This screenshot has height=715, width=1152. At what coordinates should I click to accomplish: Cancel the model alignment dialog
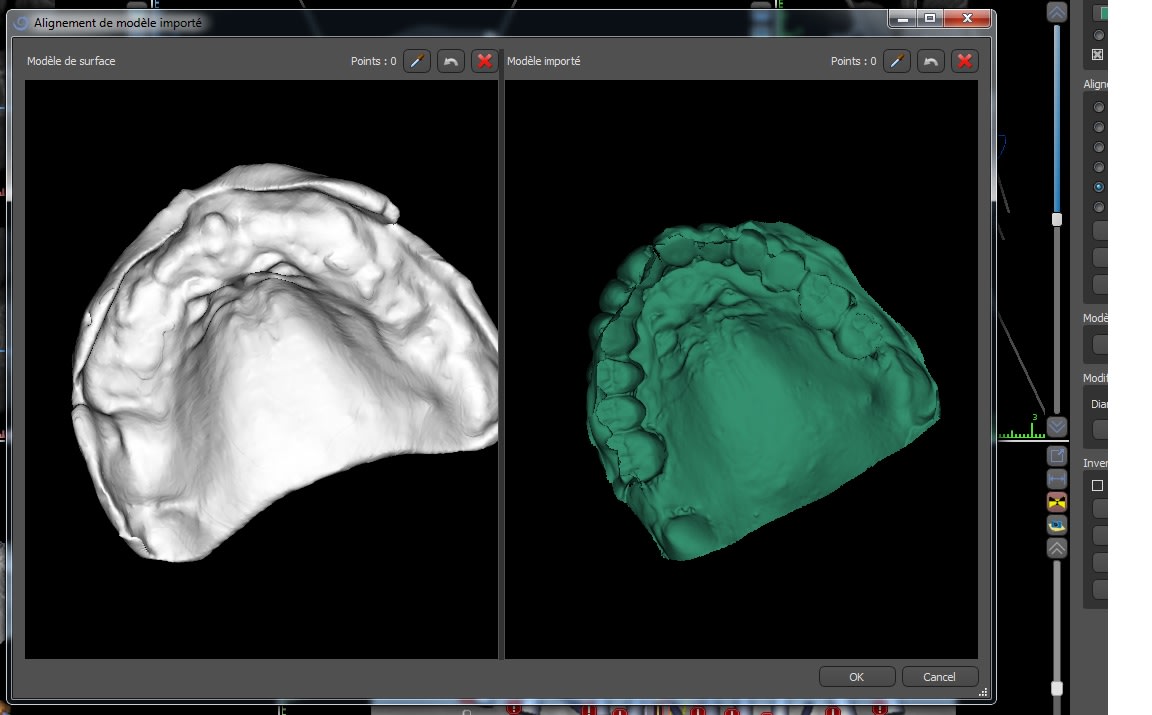939,677
